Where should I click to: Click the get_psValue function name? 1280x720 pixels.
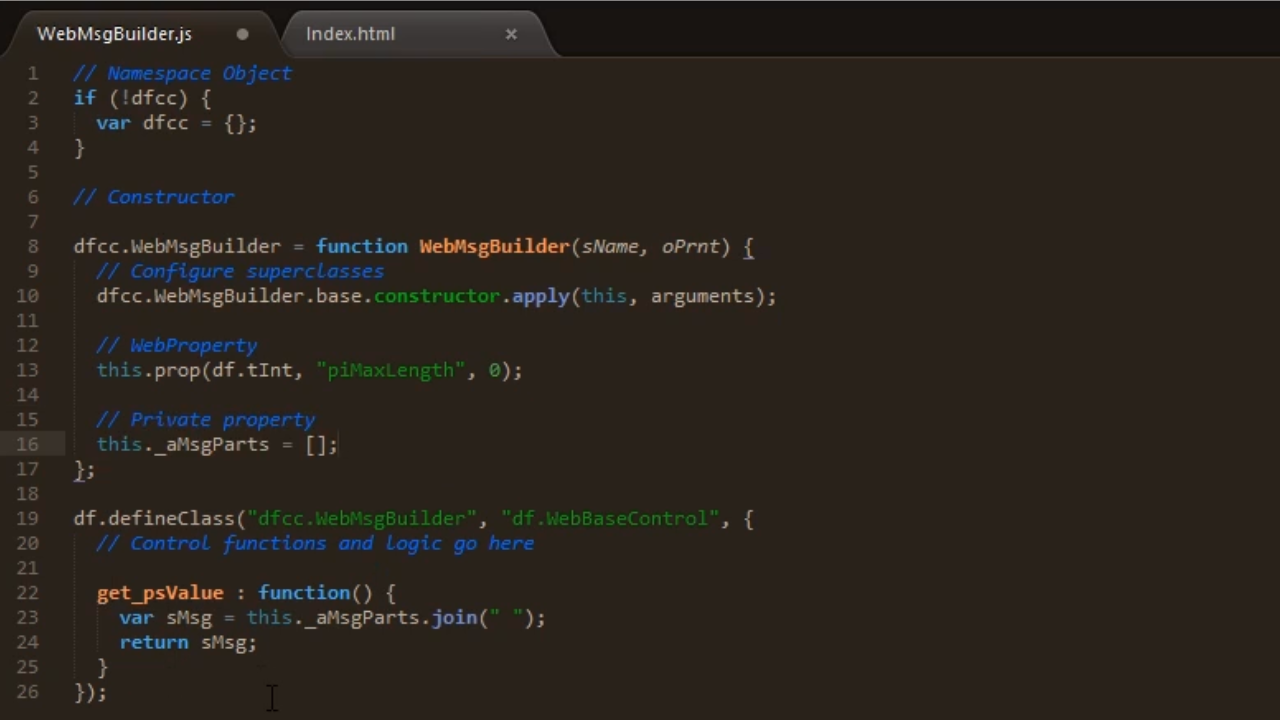160,593
